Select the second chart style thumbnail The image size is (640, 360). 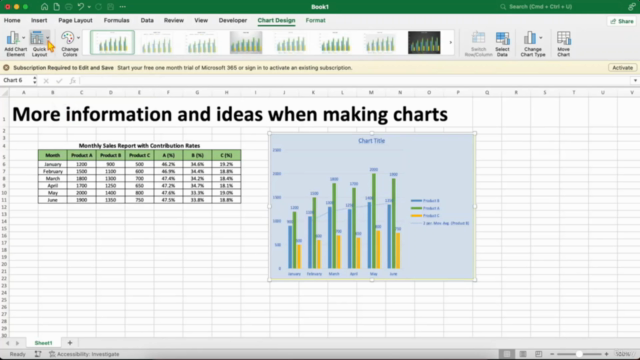pos(157,42)
